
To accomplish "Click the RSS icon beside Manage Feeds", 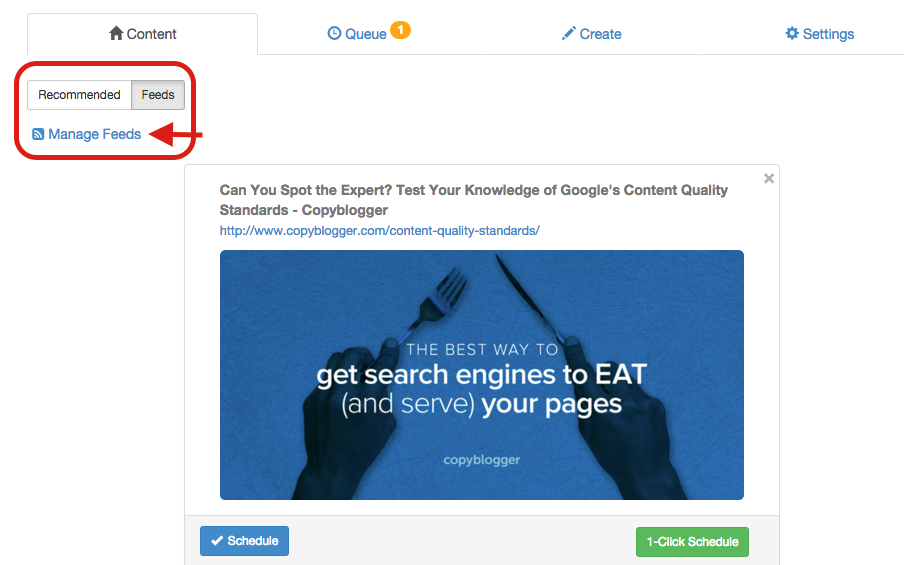I will (38, 134).
